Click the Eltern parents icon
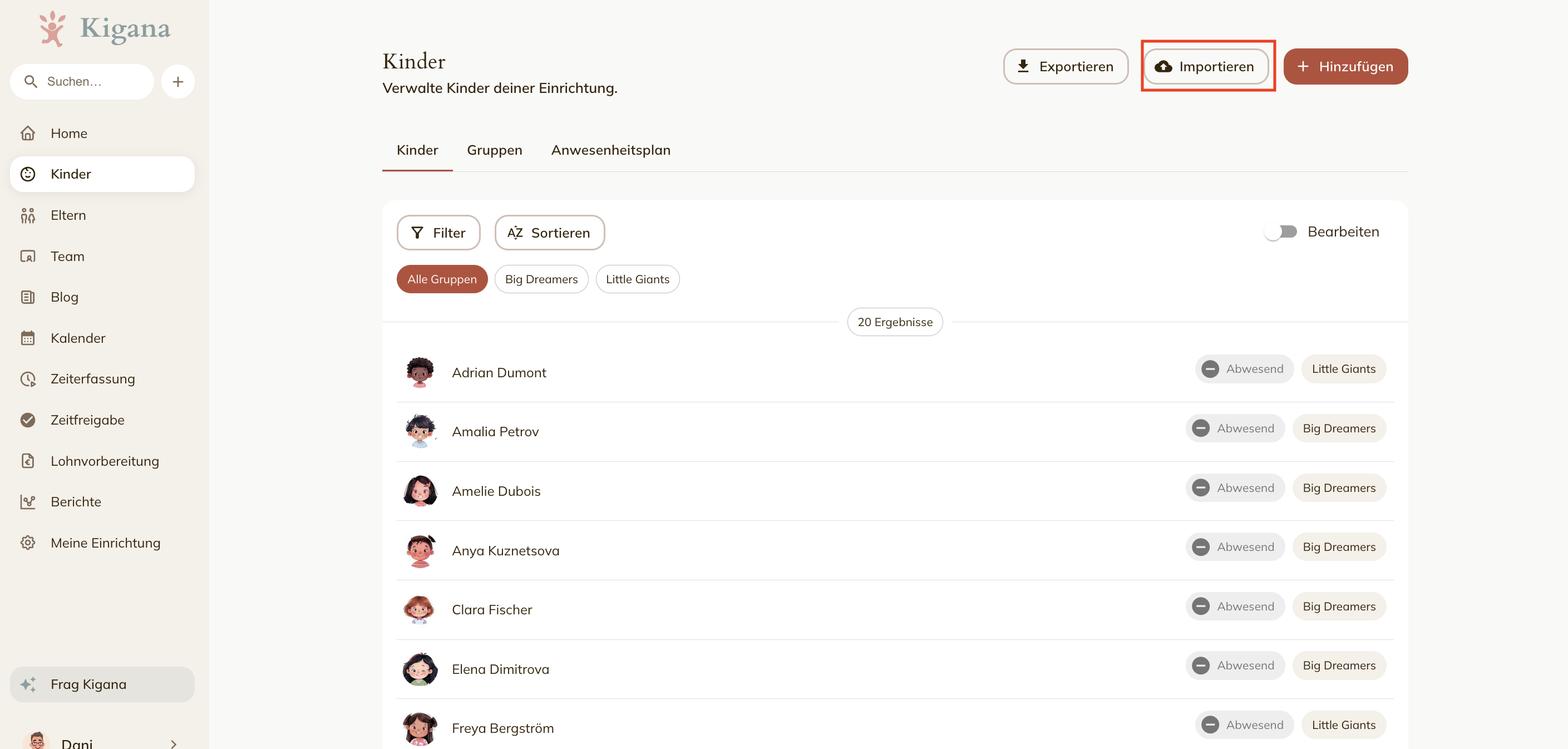Screen dimensions: 1568x749 [28, 215]
